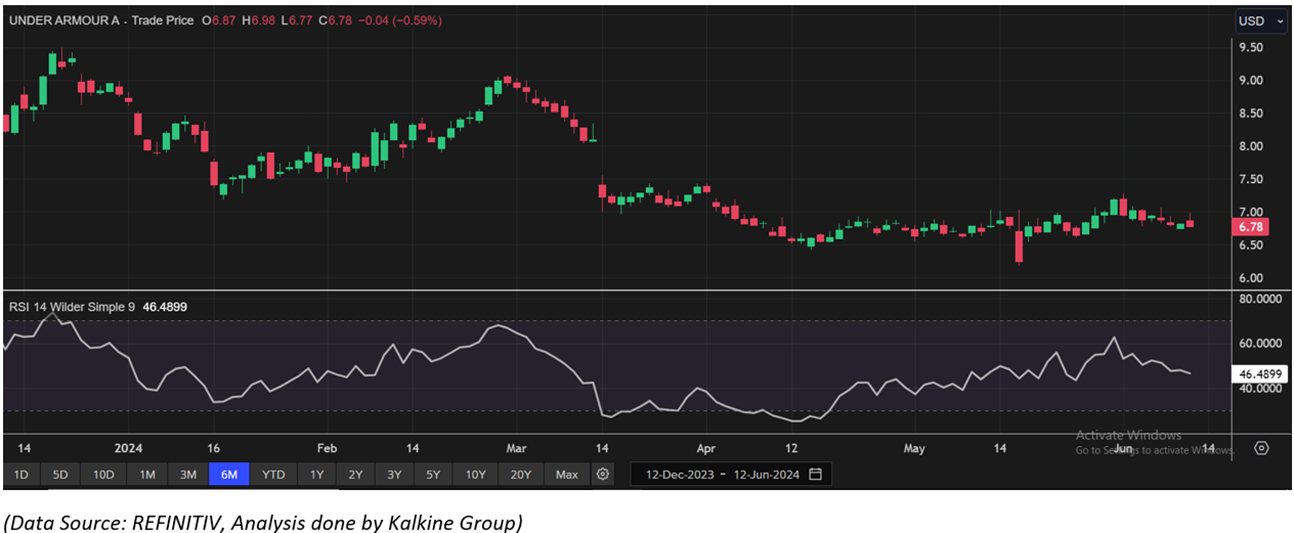The width and height of the screenshot is (1294, 533).
Task: Switch range to 1Y
Action: click(317, 474)
